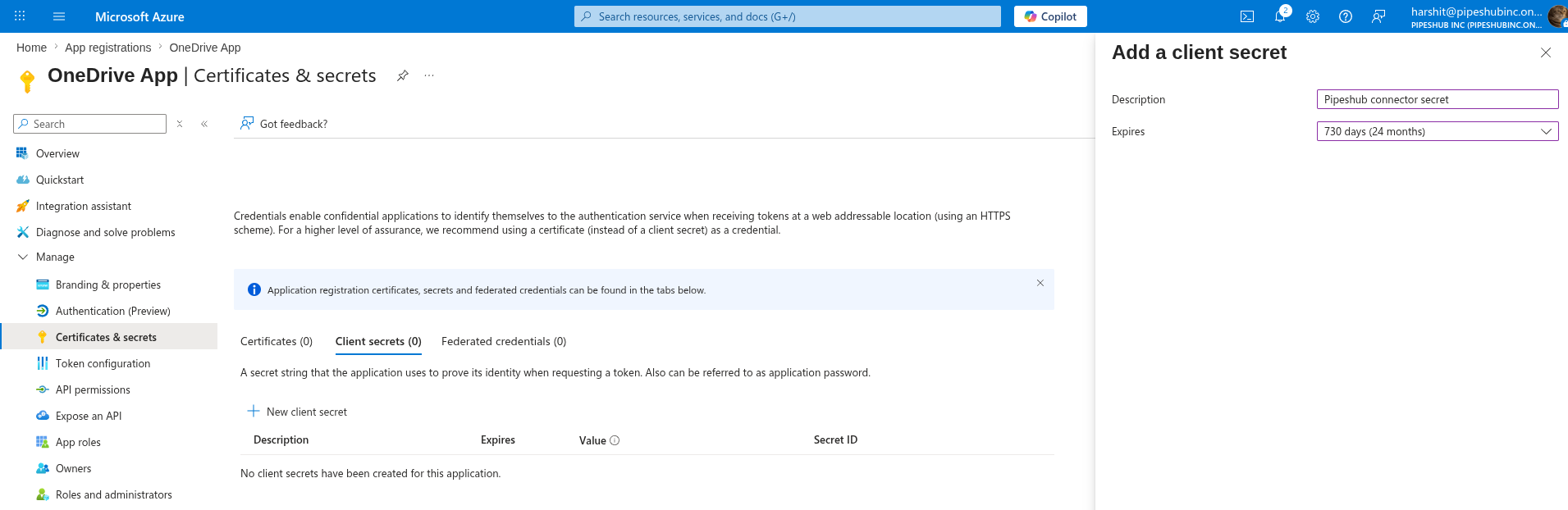Click the Microsoft Azure logo text
This screenshot has height=510, width=1568.
click(139, 16)
